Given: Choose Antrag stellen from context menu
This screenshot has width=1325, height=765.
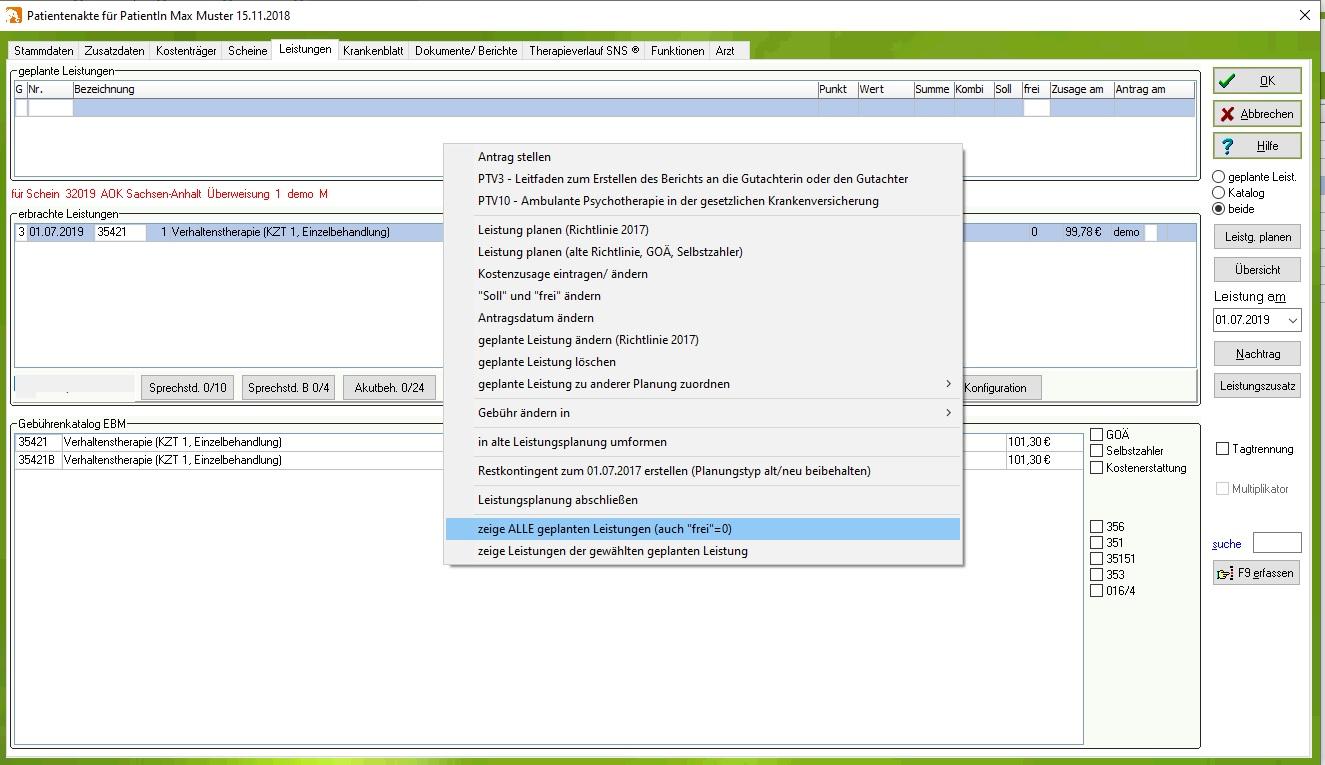Looking at the screenshot, I should coord(703,157).
